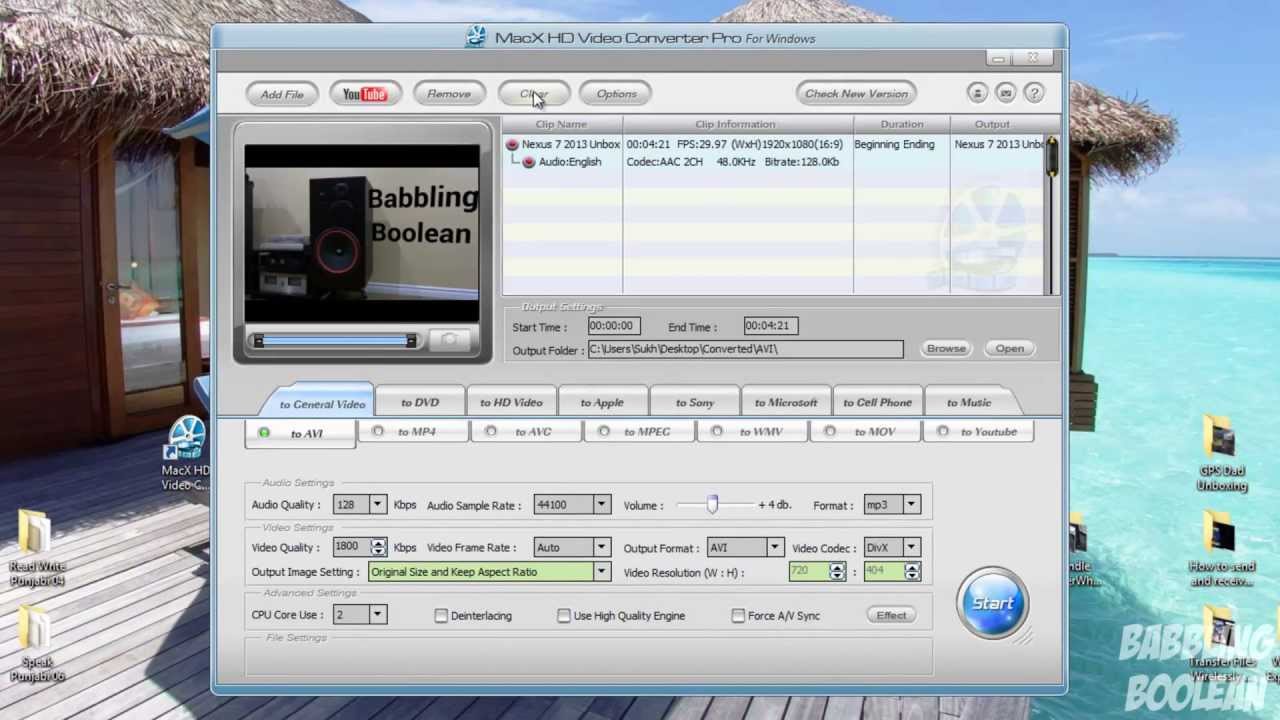Click the clip list vertical scrollbar
Image resolution: width=1280 pixels, height=720 pixels.
1051,215
